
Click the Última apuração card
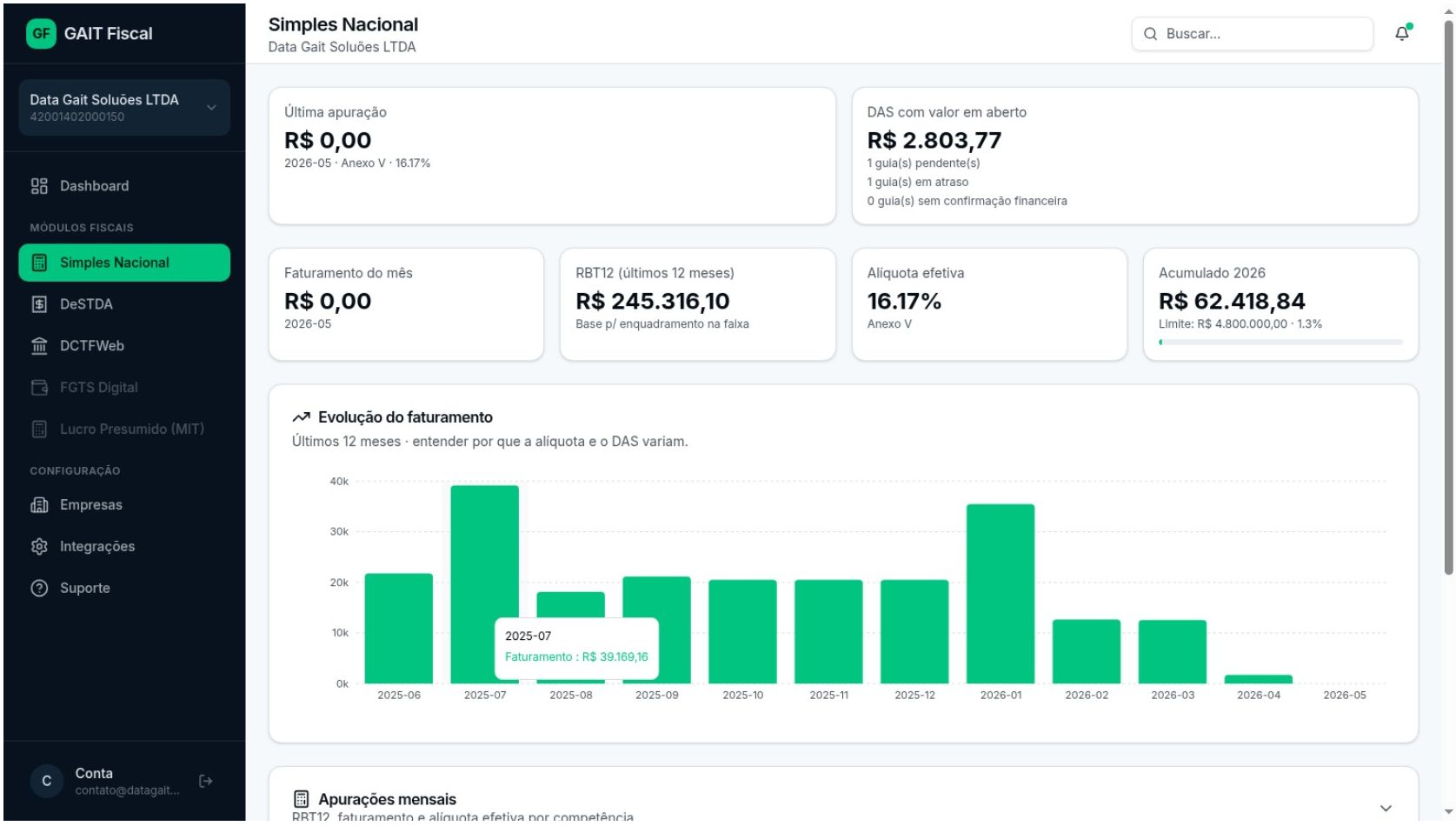552,156
